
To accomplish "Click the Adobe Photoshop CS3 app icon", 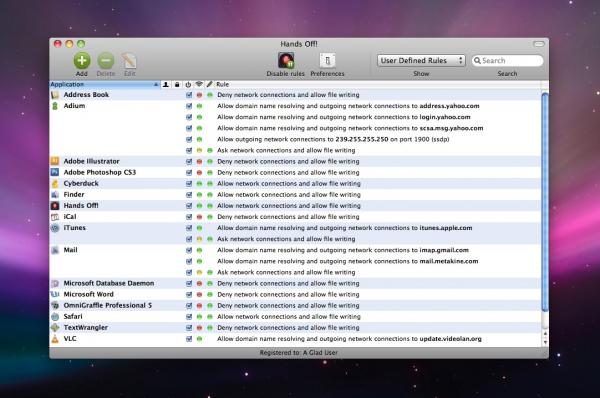I will pos(55,172).
